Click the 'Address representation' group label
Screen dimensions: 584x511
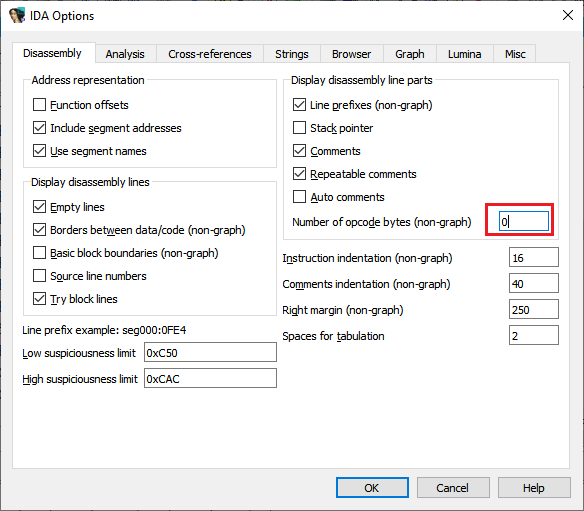click(88, 80)
